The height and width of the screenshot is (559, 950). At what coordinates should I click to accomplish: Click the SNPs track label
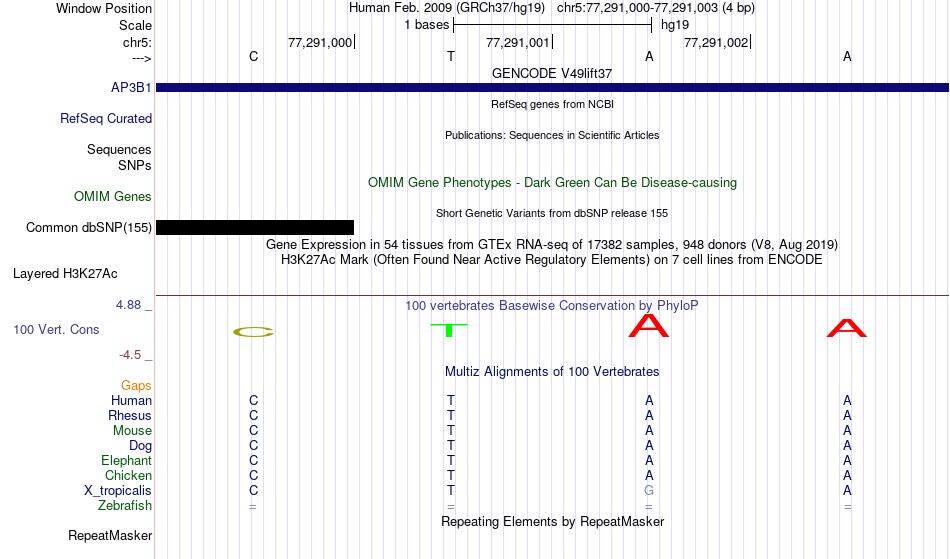pos(135,165)
